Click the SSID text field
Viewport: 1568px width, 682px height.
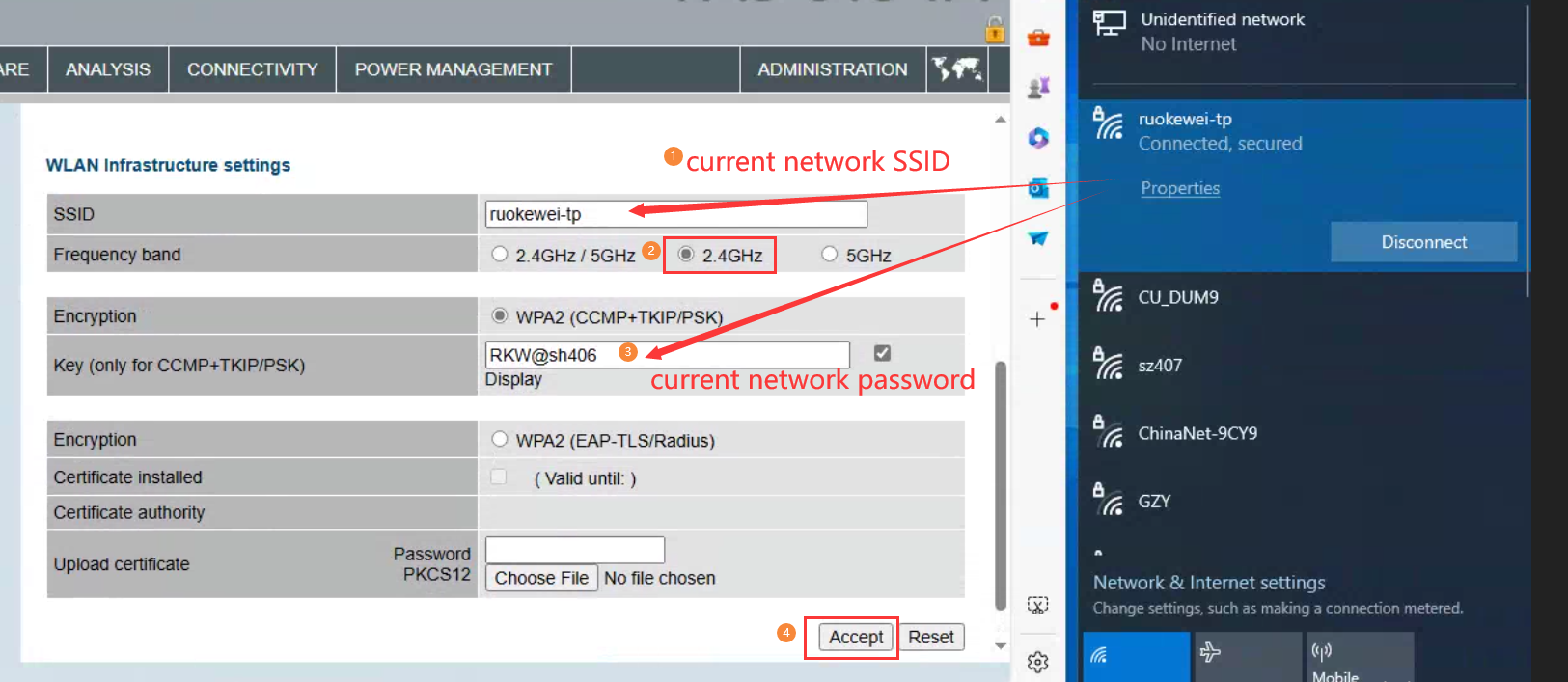tap(676, 214)
